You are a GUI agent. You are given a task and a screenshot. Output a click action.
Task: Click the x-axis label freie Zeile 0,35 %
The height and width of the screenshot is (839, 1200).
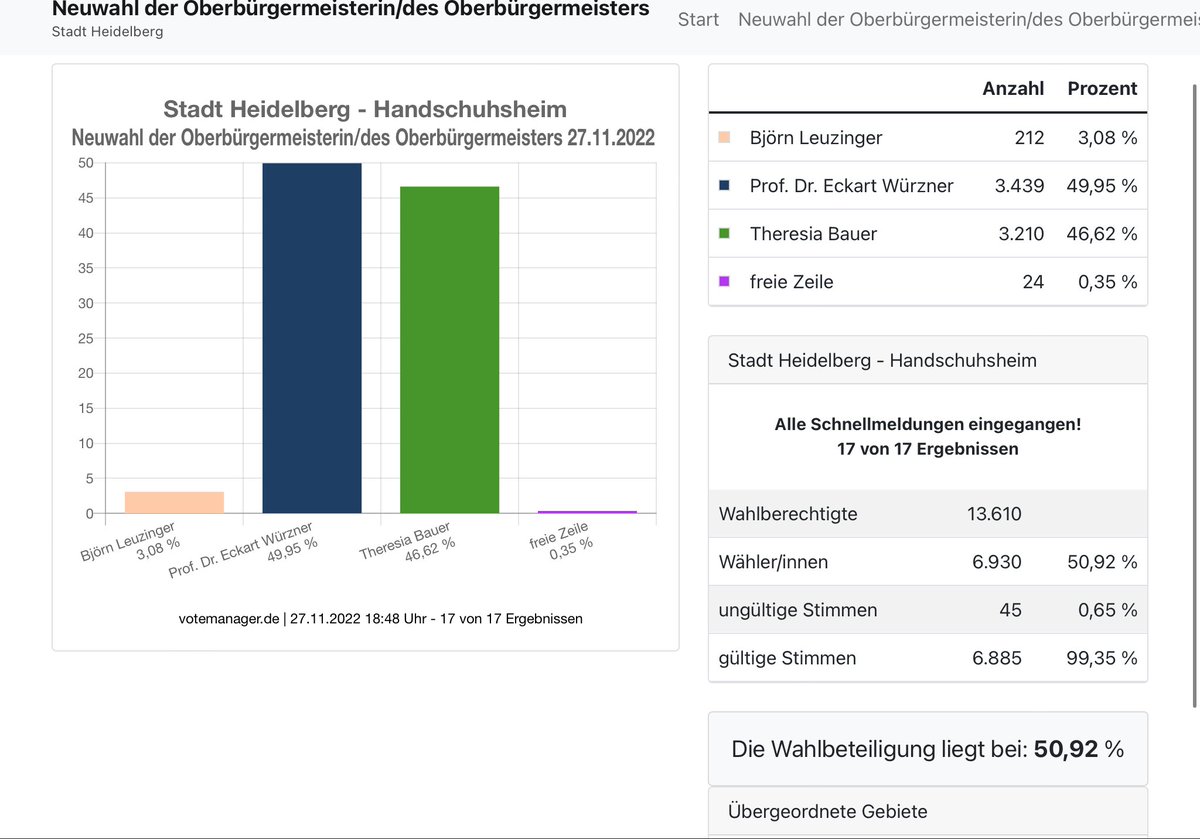tap(560, 543)
